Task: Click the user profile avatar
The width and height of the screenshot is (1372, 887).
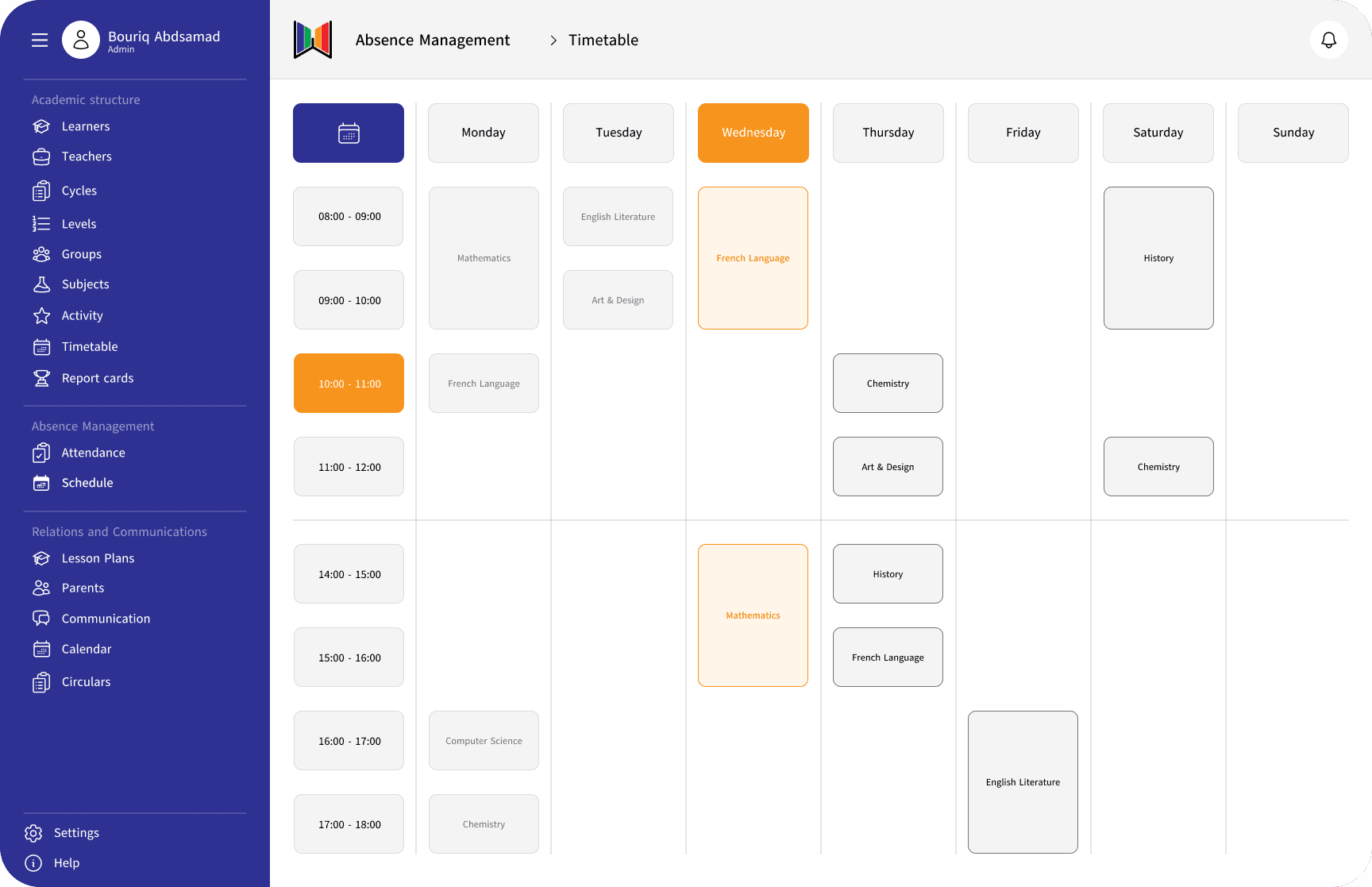Action: pyautogui.click(x=81, y=40)
